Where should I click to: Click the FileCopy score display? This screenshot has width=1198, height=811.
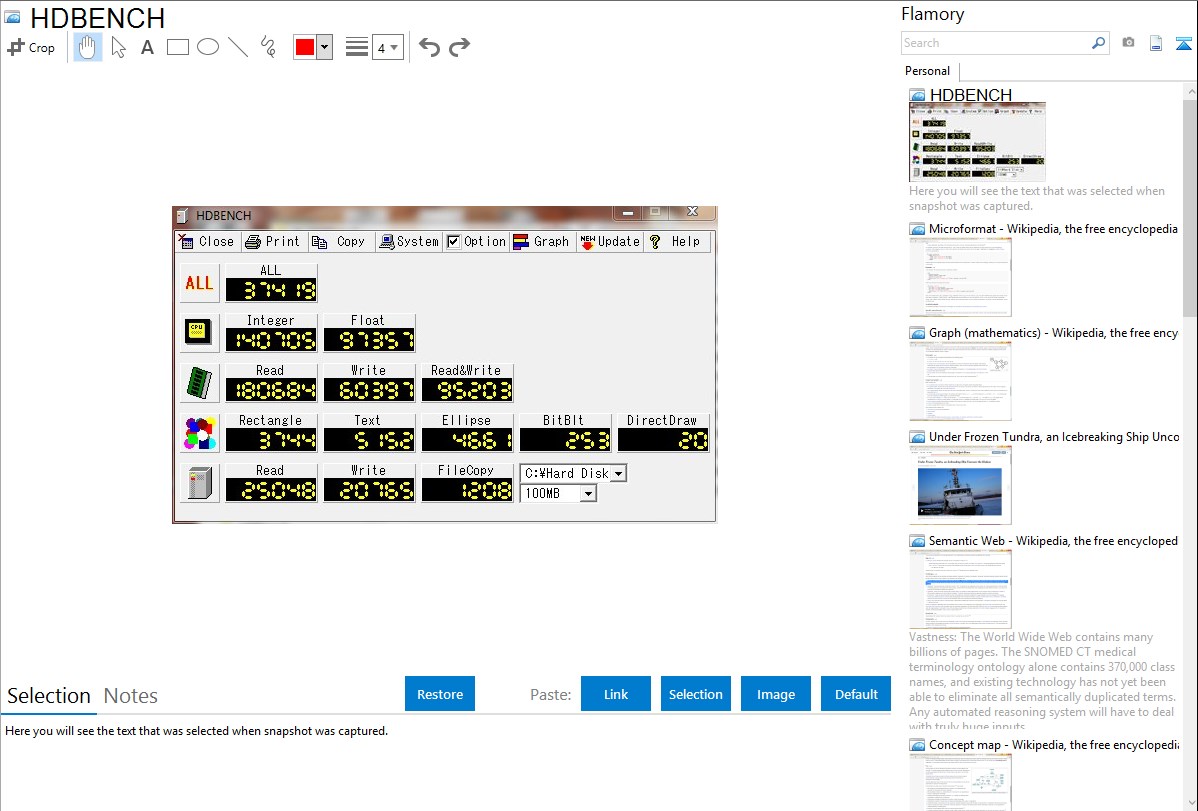[x=467, y=490]
